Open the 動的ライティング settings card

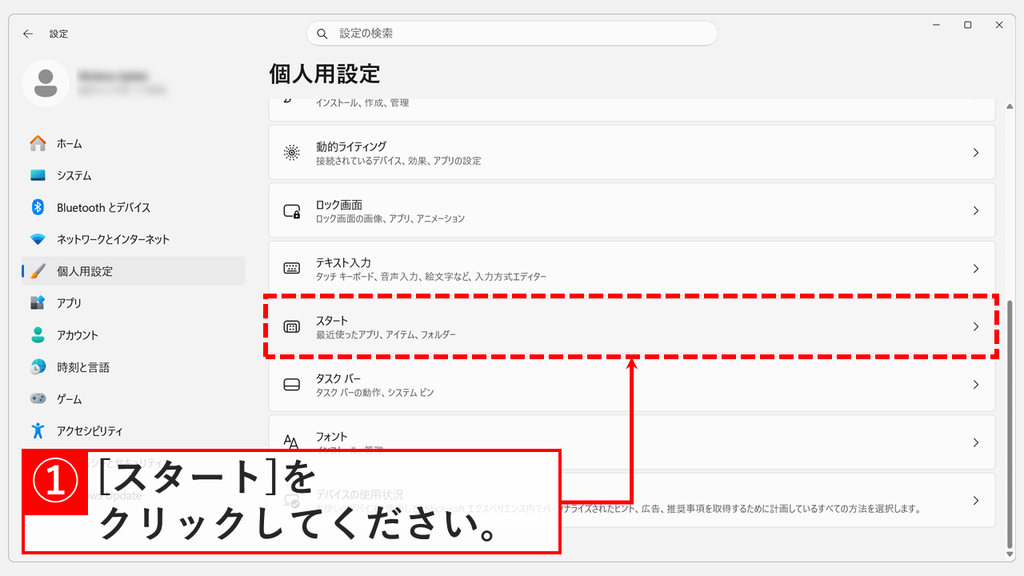[x=632, y=153]
